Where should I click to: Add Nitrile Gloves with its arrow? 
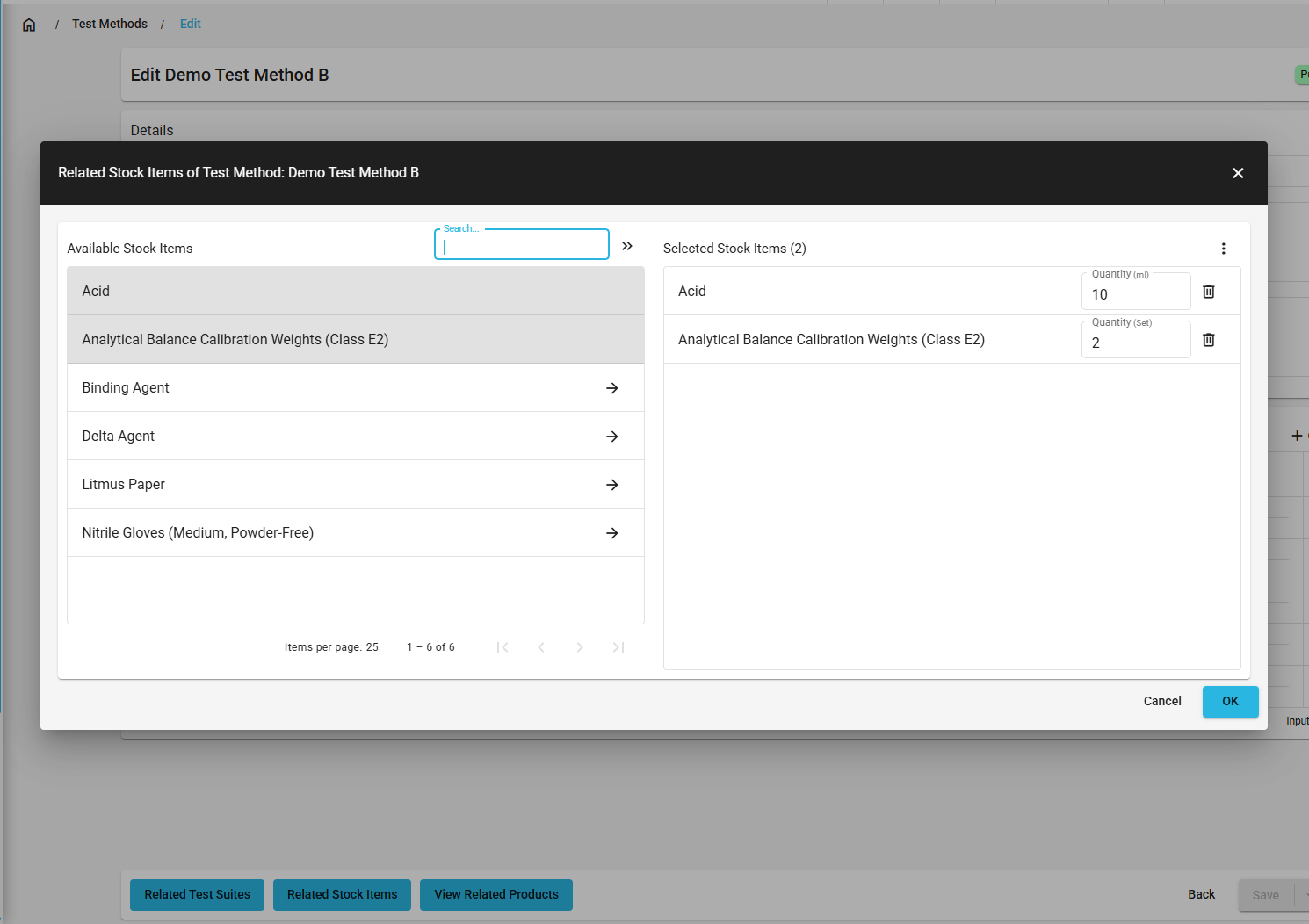coord(612,533)
